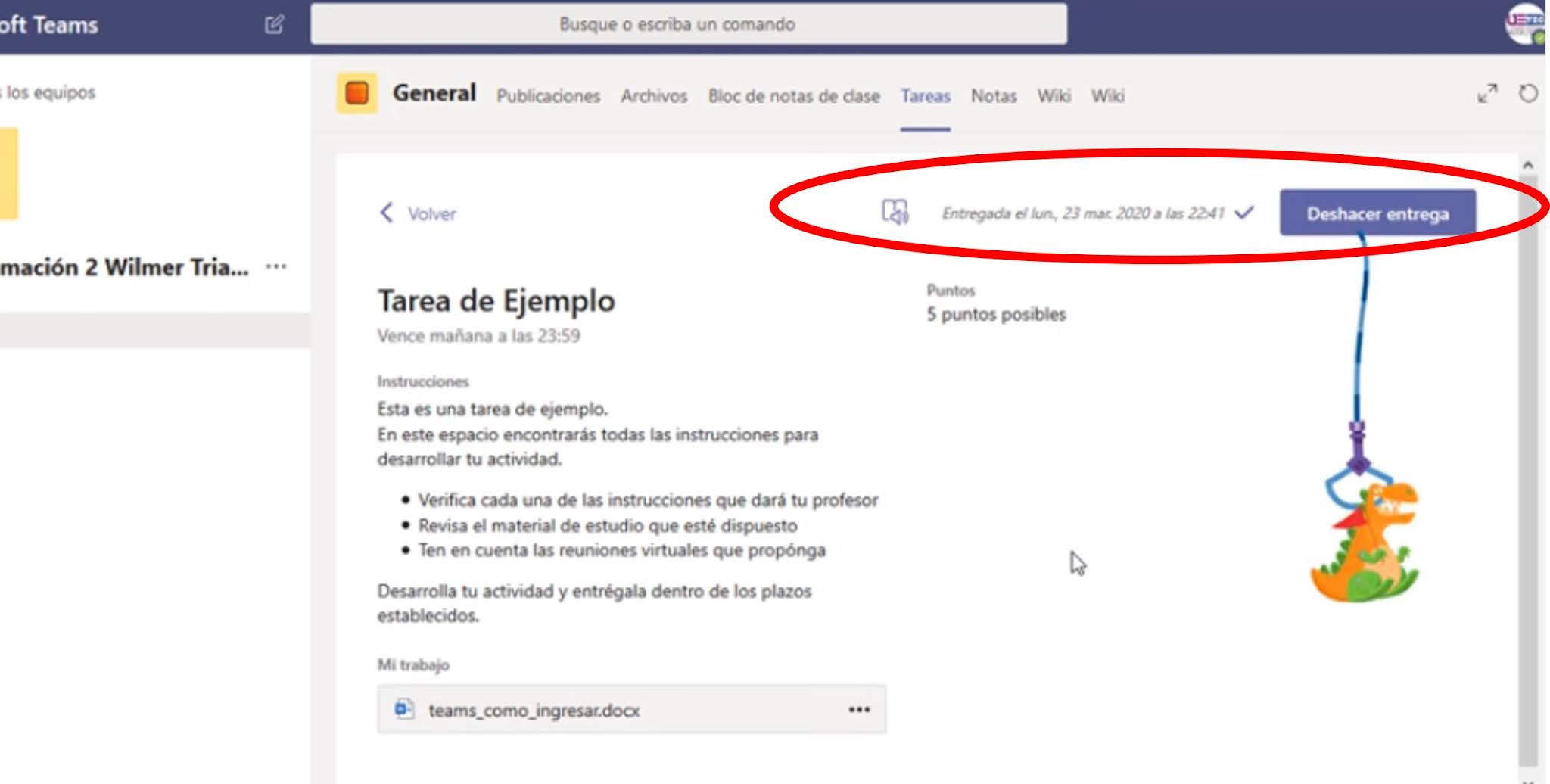Click bullet 'Ten en cuenta las reuniones virtuales'
Image resolution: width=1550 pixels, height=784 pixels.
[621, 550]
